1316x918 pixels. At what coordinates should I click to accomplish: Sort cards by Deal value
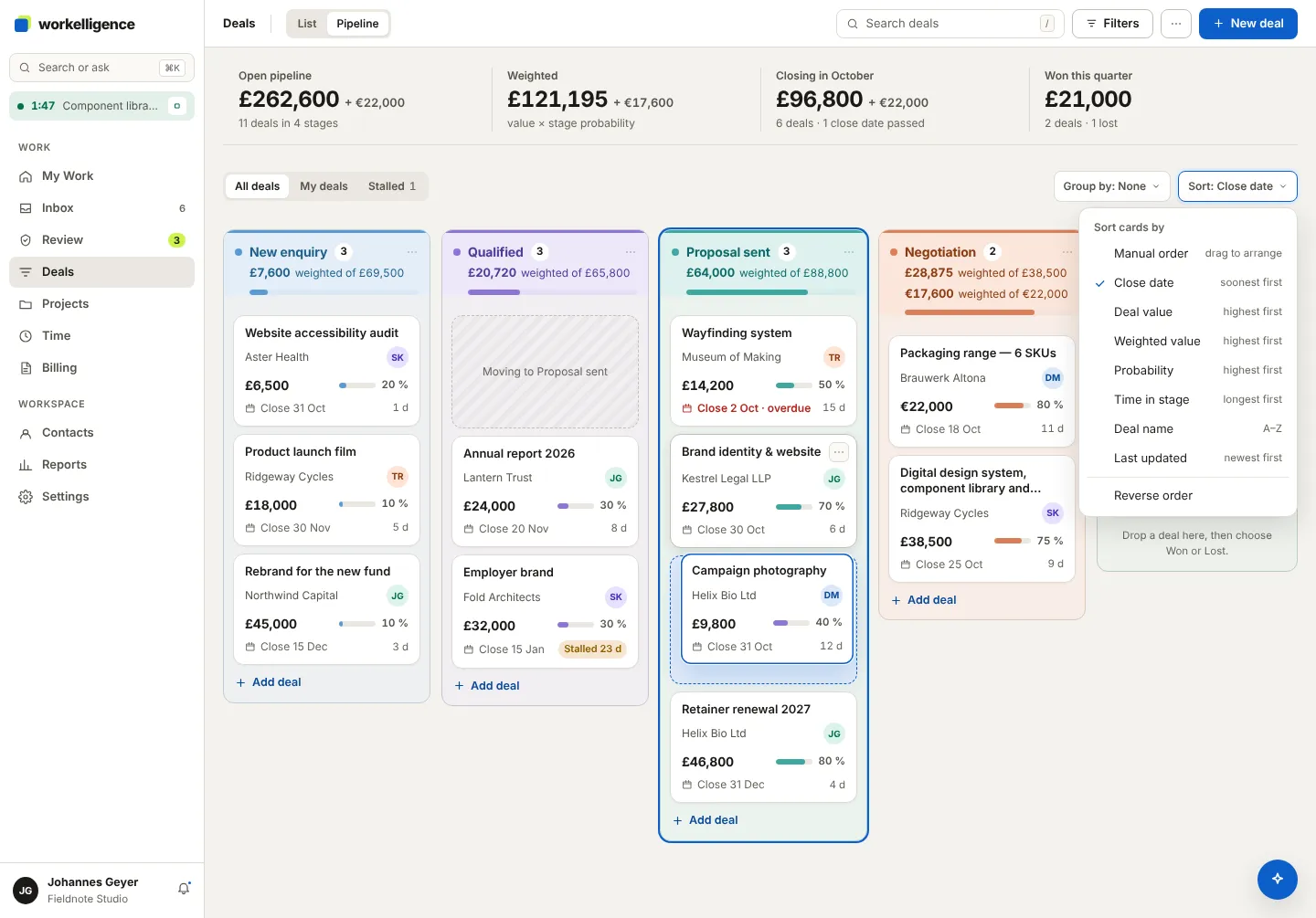1188,311
